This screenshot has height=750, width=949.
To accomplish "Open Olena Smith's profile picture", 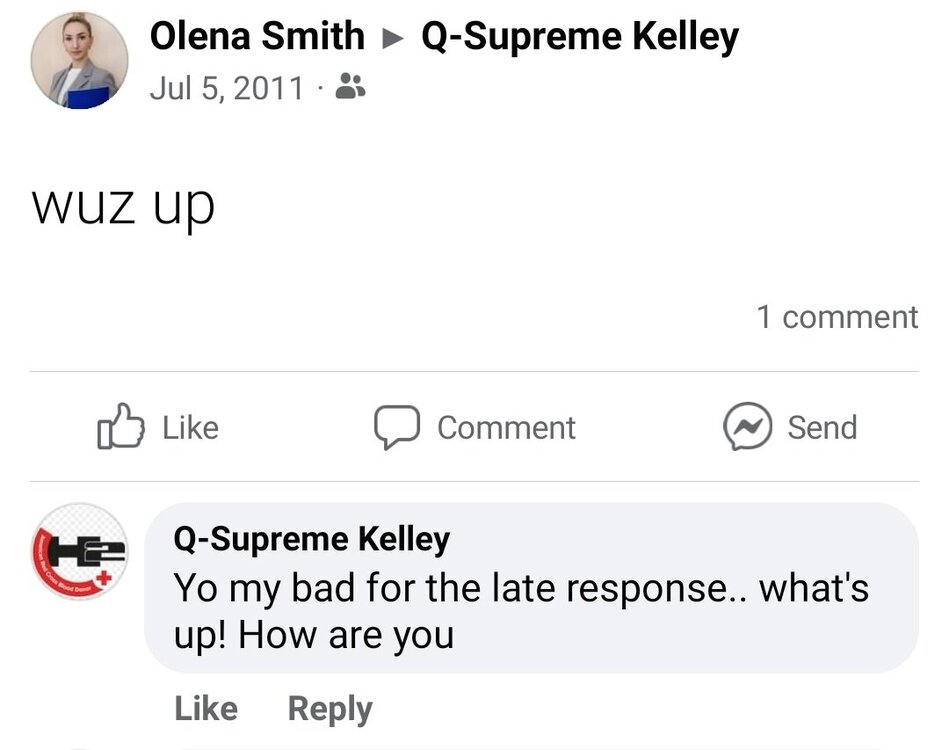I will point(80,60).
